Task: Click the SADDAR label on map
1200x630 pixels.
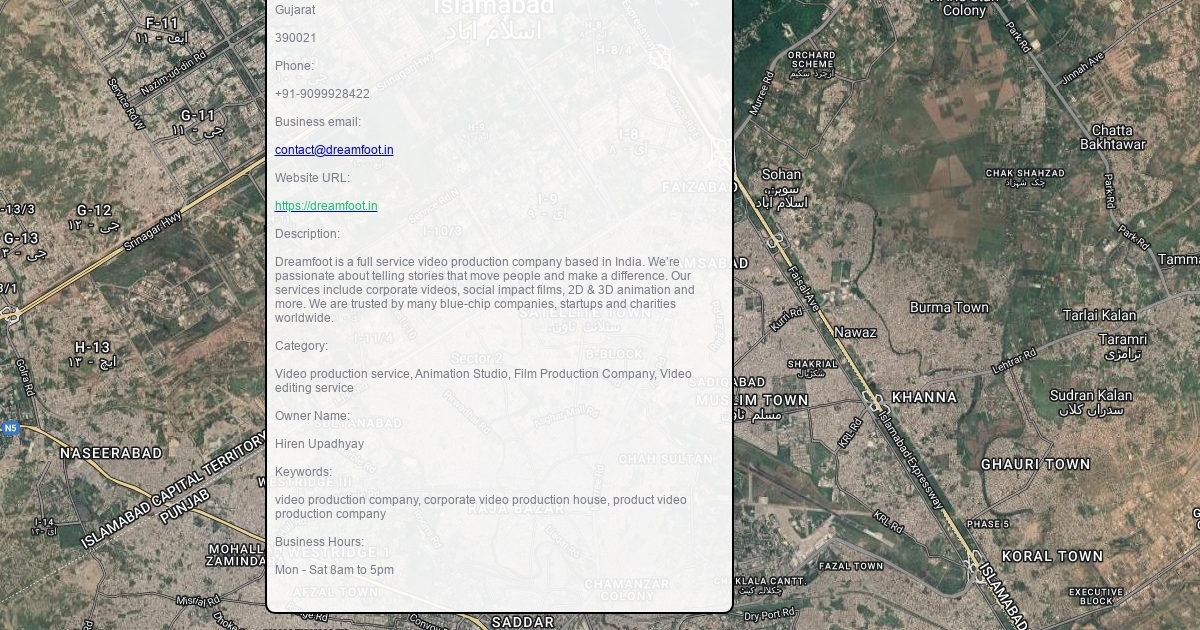Action: tap(523, 622)
